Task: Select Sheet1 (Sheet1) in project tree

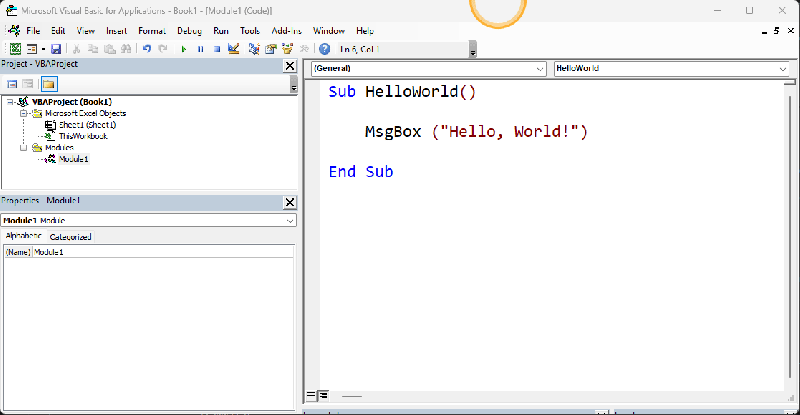Action: [87, 125]
